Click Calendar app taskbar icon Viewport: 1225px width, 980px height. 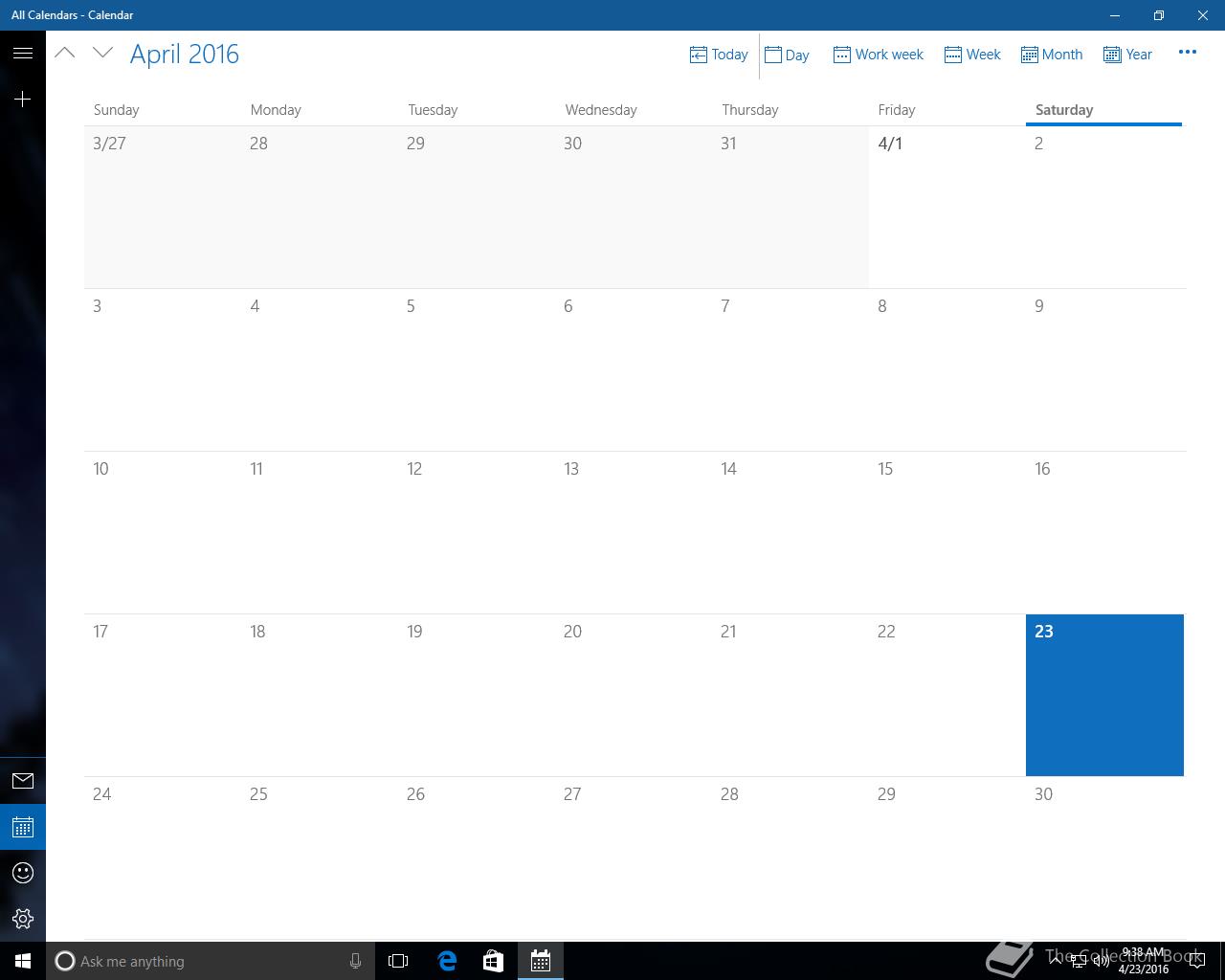[541, 961]
